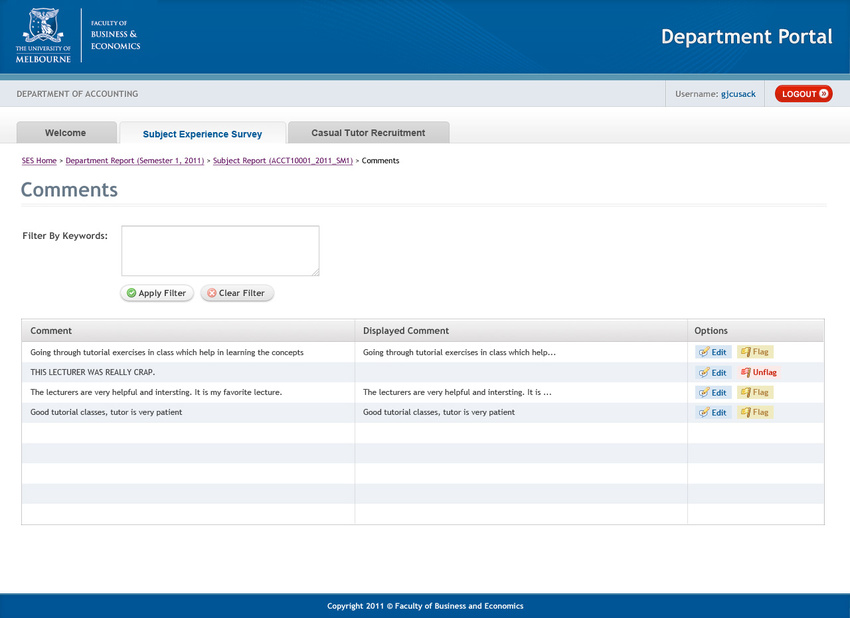This screenshot has height=618, width=850.
Task: Open the Welcome tab
Action: [x=66, y=133]
